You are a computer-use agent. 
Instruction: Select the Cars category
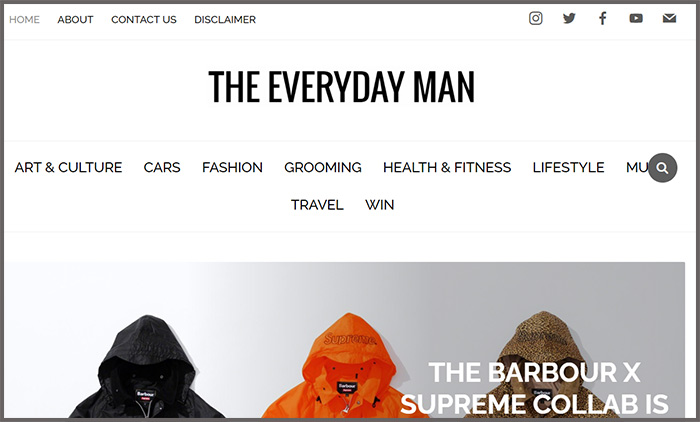[x=162, y=167]
